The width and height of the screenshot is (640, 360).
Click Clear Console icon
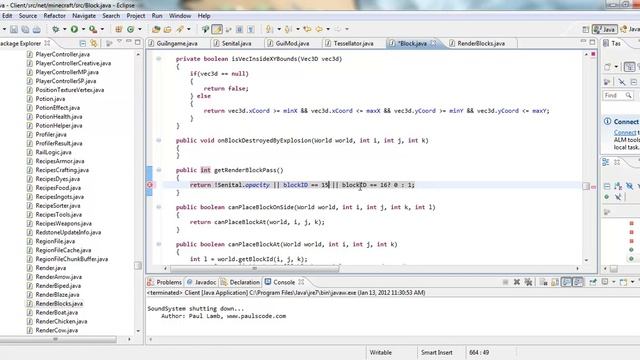click(x=543, y=282)
